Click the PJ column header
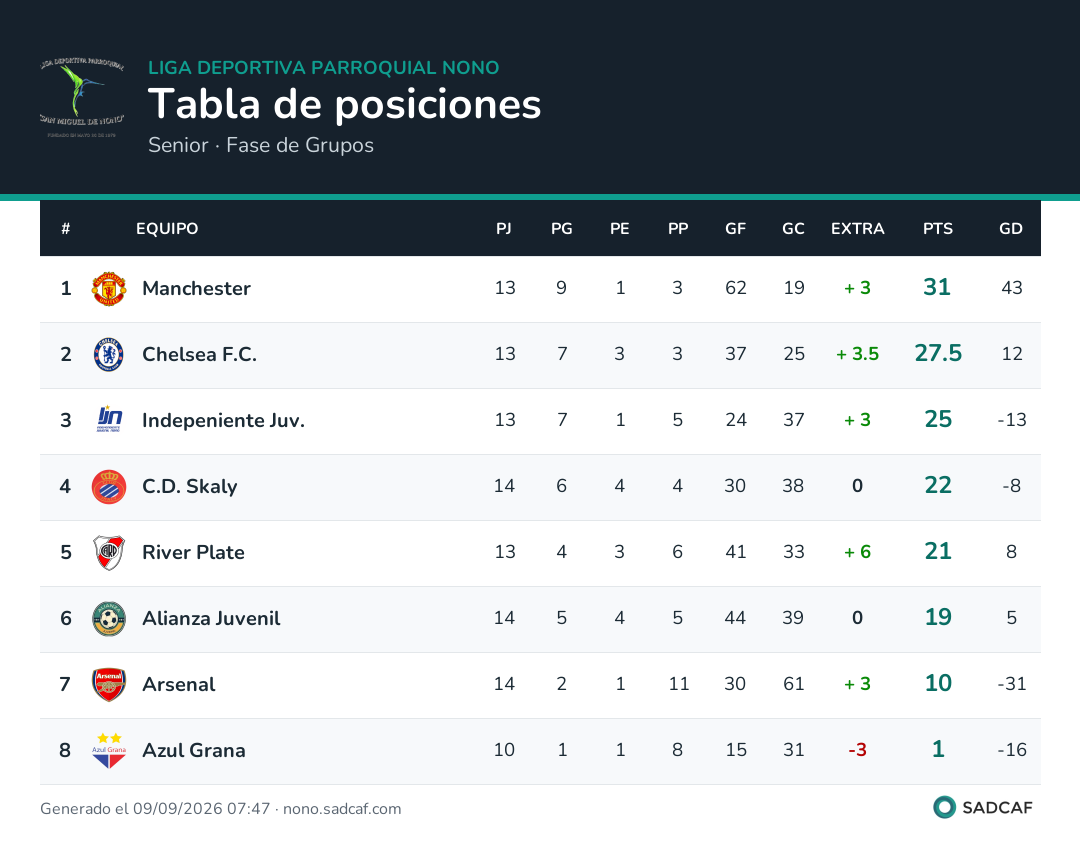This screenshot has height=860, width=1080. [x=503, y=229]
